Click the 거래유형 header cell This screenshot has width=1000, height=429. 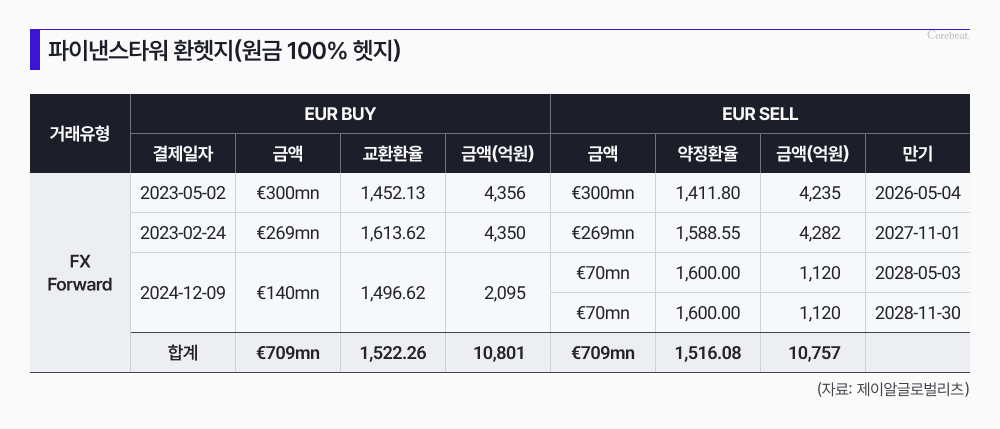(80, 134)
